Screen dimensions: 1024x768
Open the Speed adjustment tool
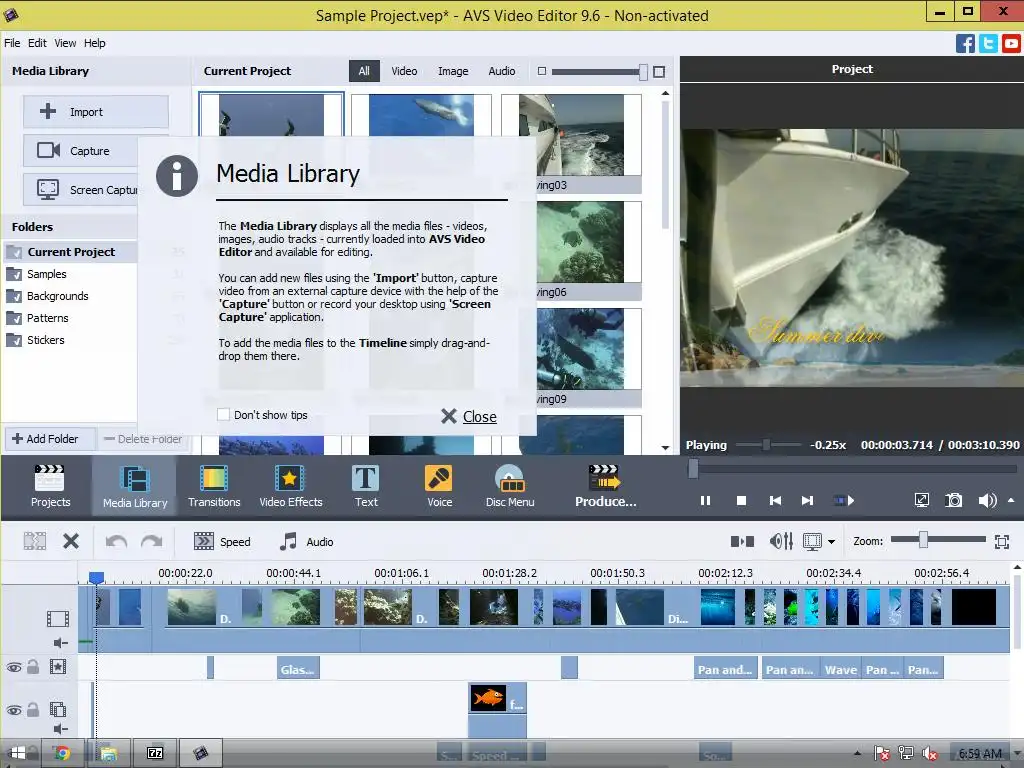(x=222, y=541)
